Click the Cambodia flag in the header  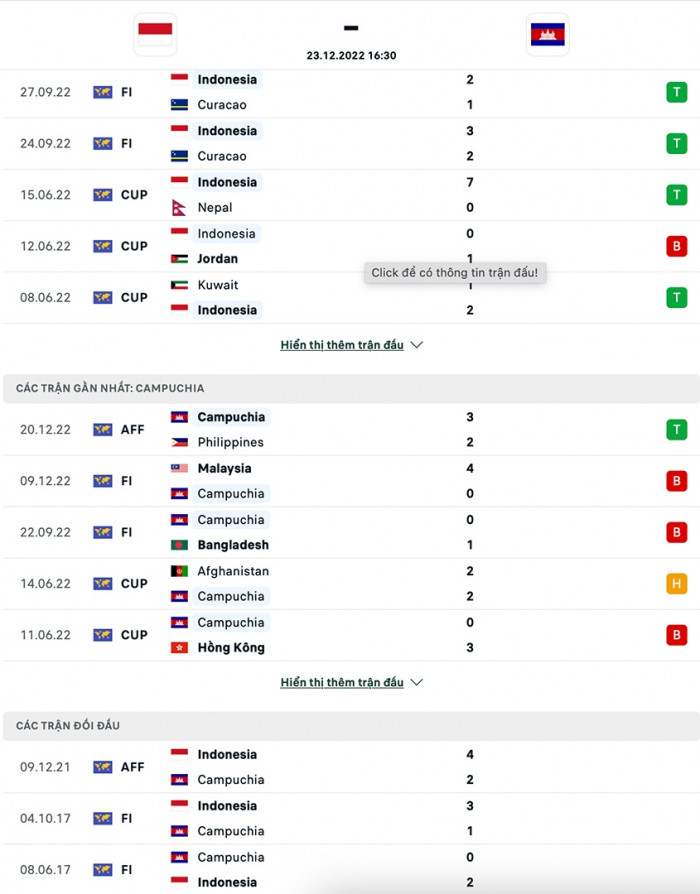coord(547,35)
